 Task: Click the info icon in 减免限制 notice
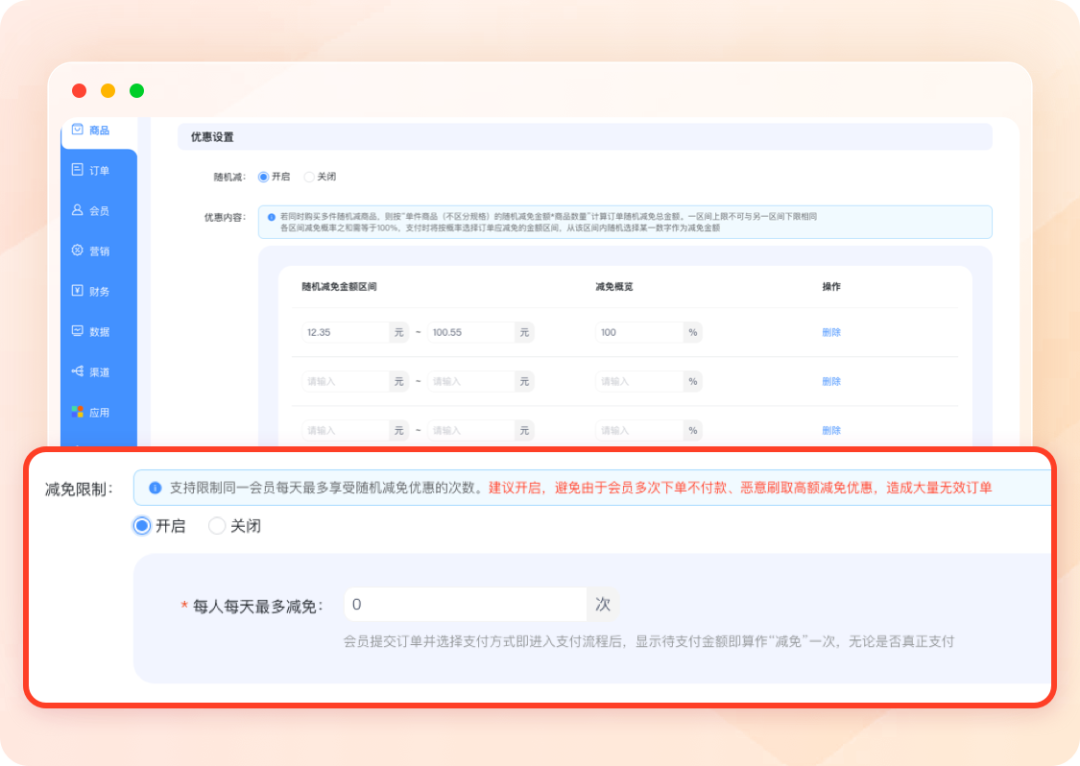[155, 488]
